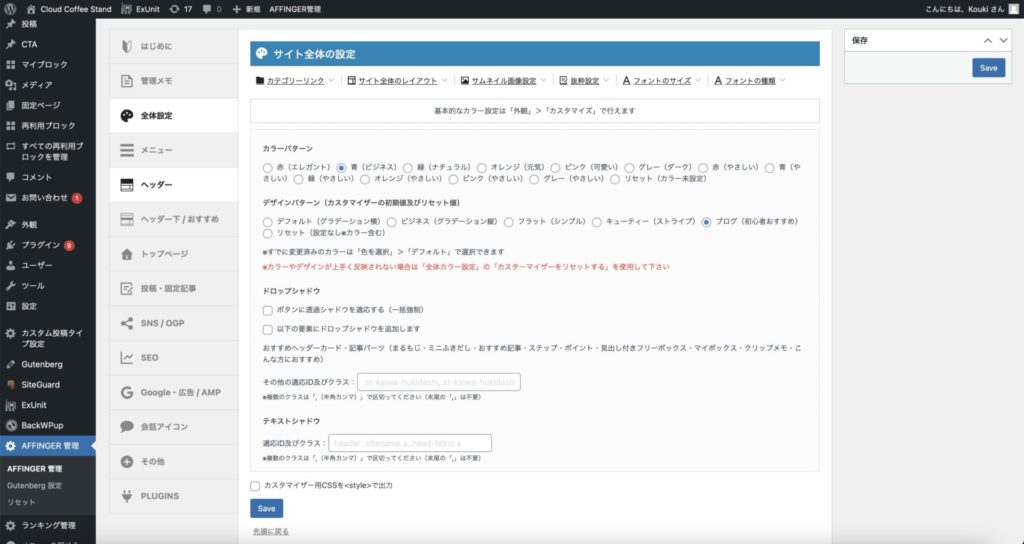Enable ボタンに透過シャドウを適応する checkbox
This screenshot has height=544, width=1024.
pyautogui.click(x=268, y=310)
